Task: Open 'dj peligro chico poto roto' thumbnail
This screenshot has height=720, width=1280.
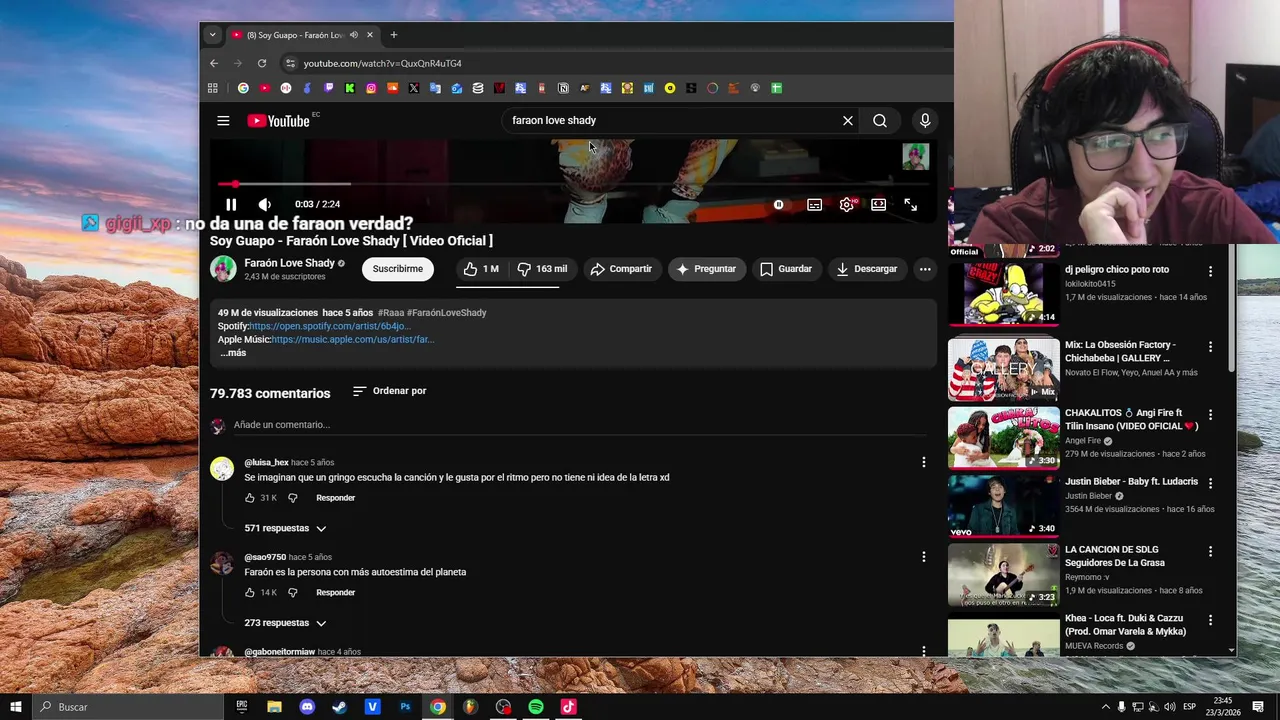Action: coord(1004,293)
